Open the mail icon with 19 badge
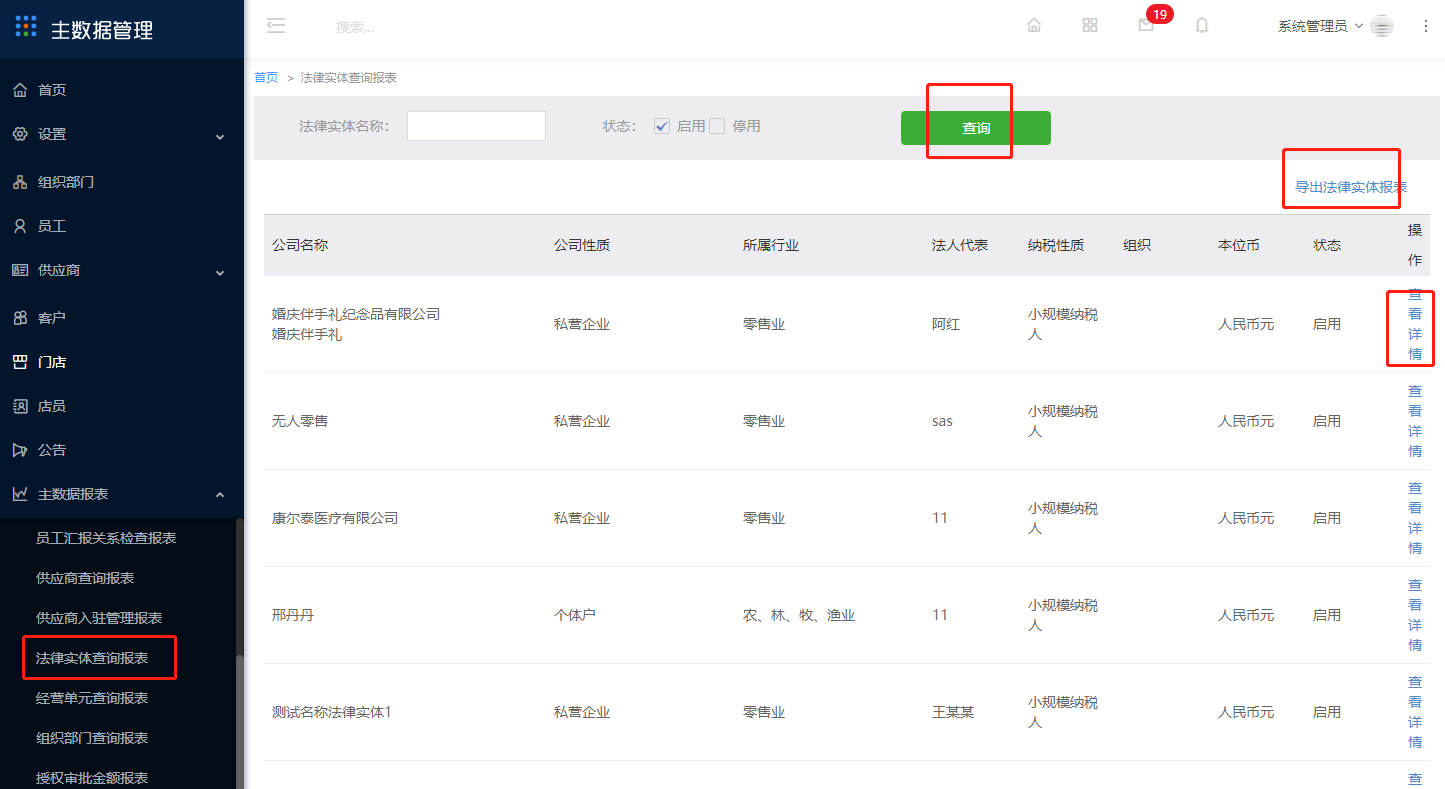 point(1146,26)
